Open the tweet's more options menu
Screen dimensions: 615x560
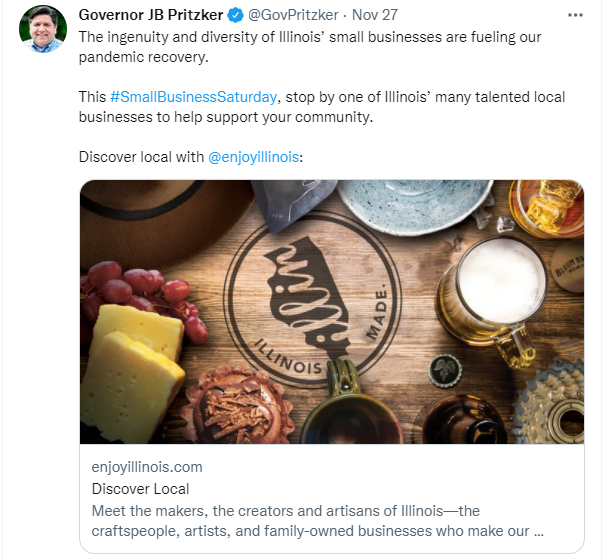[x=575, y=16]
